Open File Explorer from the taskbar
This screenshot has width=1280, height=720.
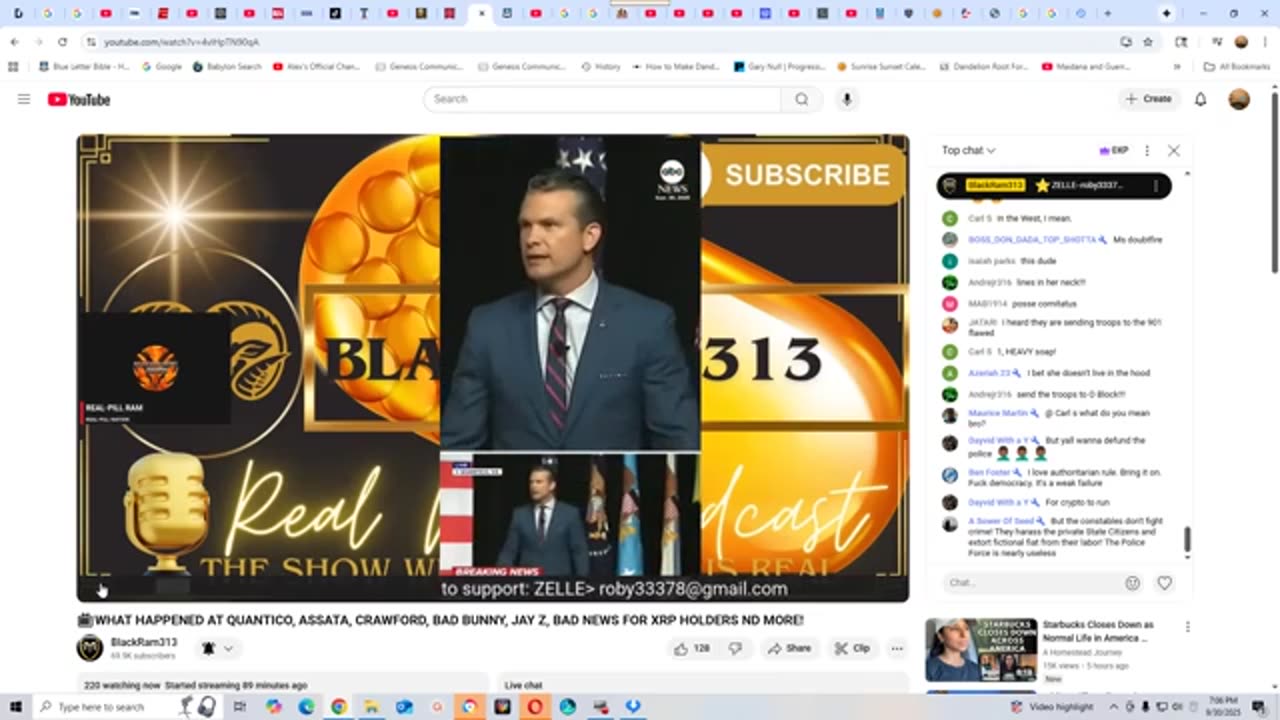[x=371, y=706]
